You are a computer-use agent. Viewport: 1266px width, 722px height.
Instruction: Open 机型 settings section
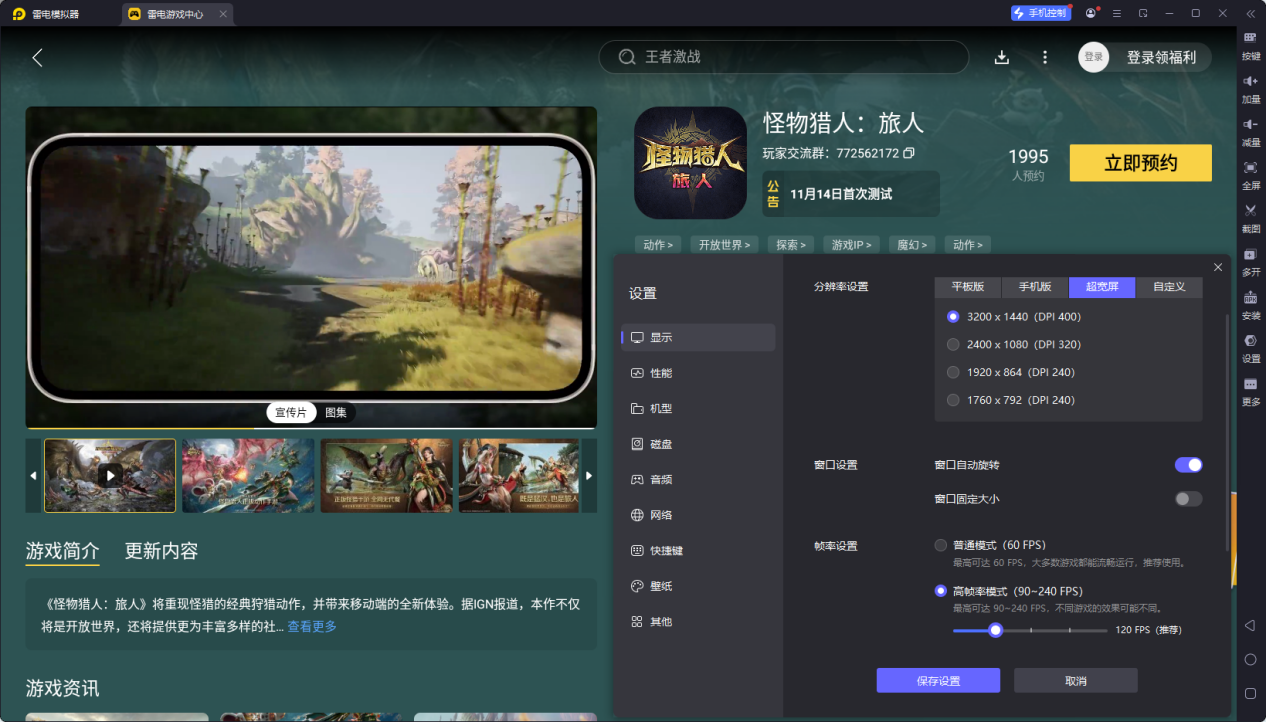[698, 408]
